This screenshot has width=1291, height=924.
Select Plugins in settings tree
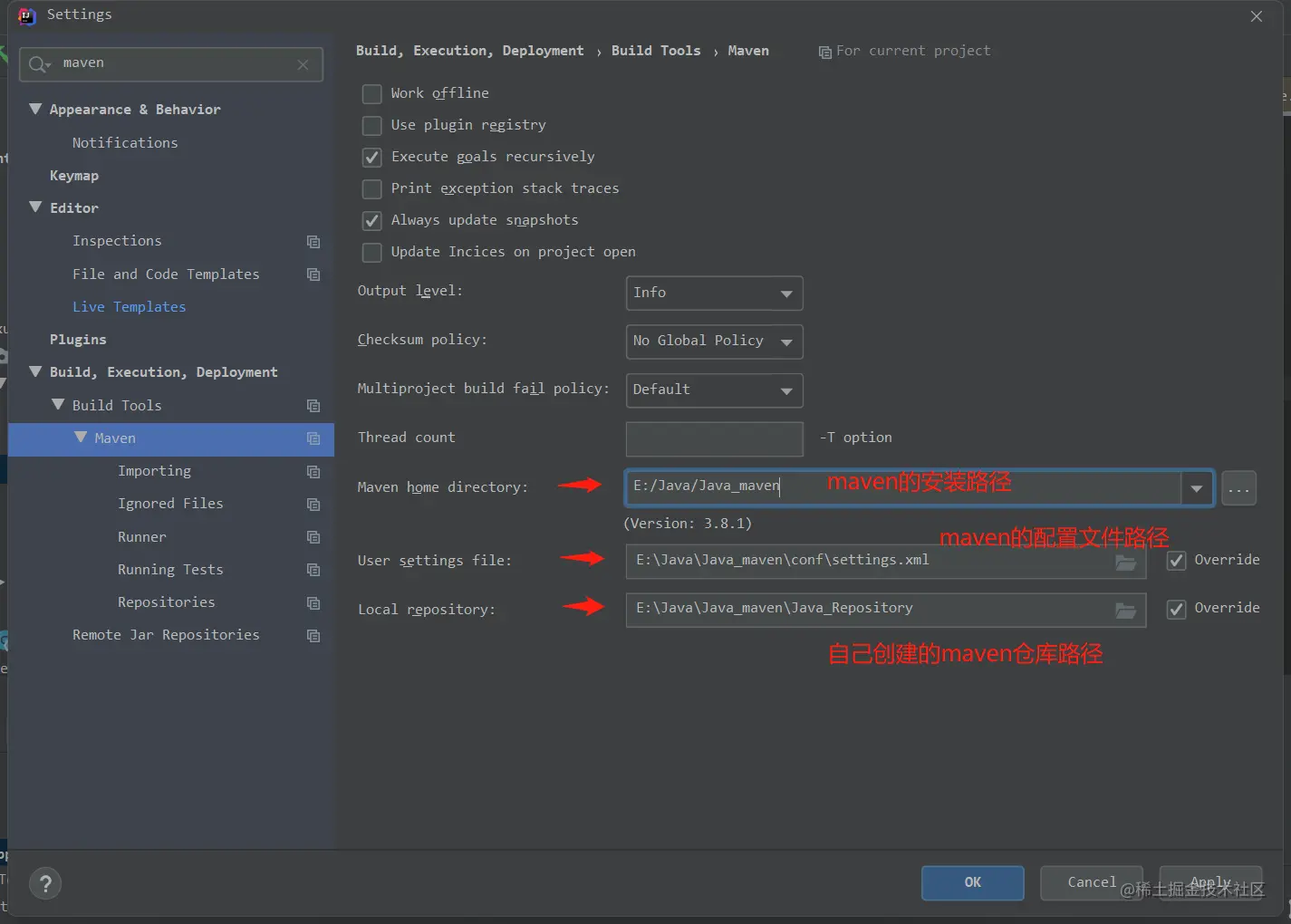click(78, 340)
